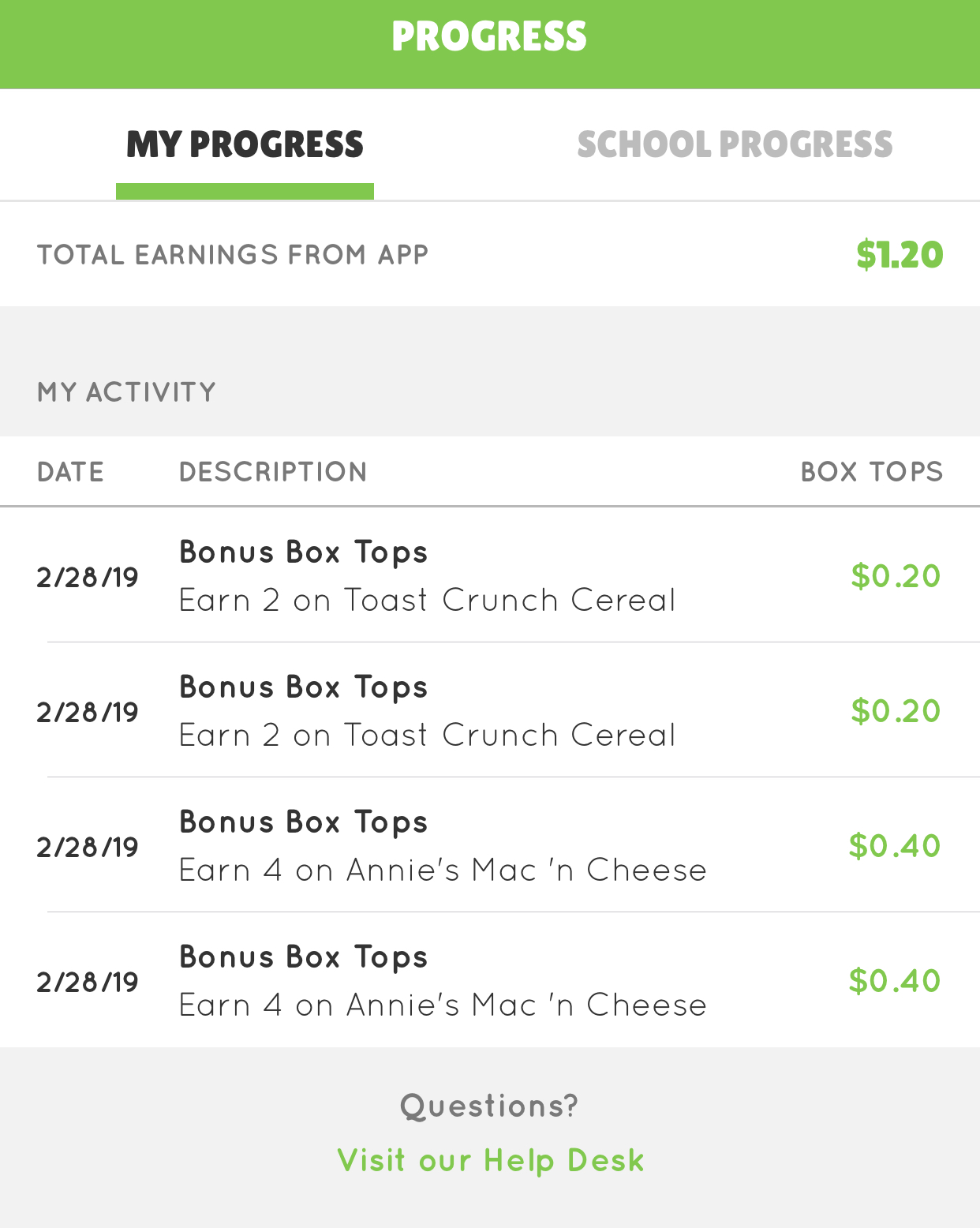Click the 2/28/19 date of the first activity row

[88, 578]
